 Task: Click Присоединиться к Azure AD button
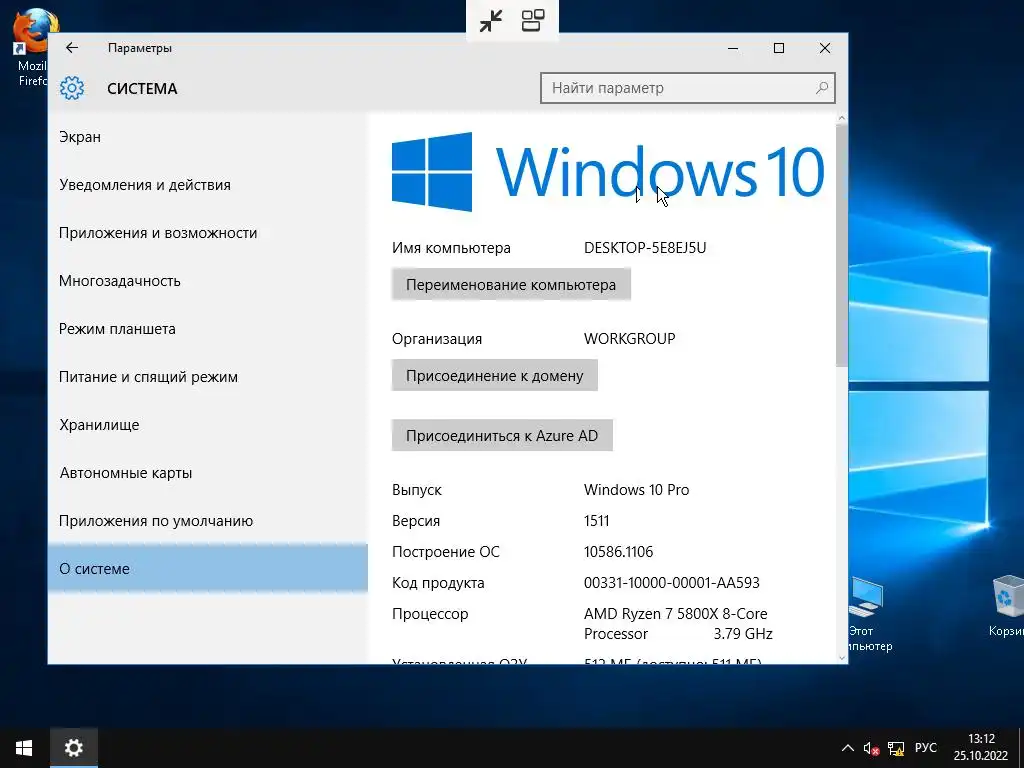(502, 436)
